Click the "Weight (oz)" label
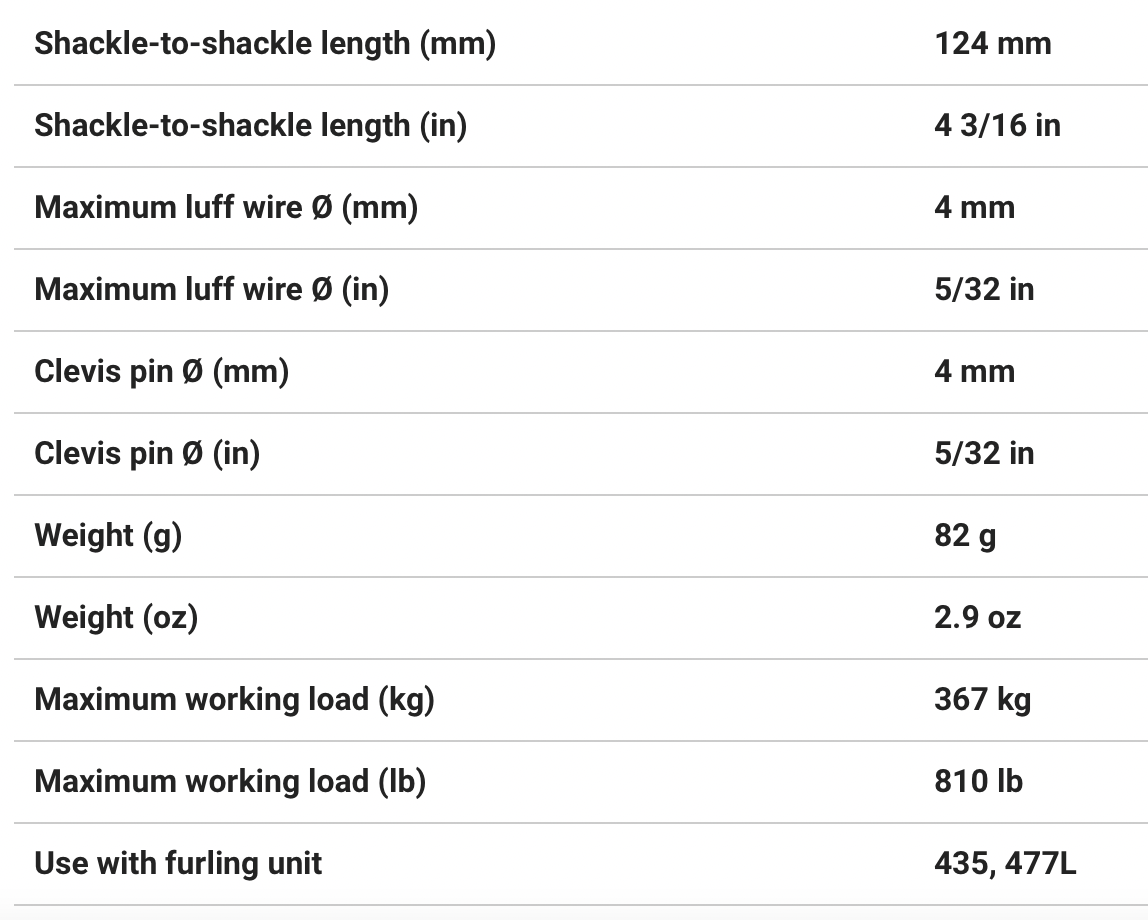 coord(116,618)
